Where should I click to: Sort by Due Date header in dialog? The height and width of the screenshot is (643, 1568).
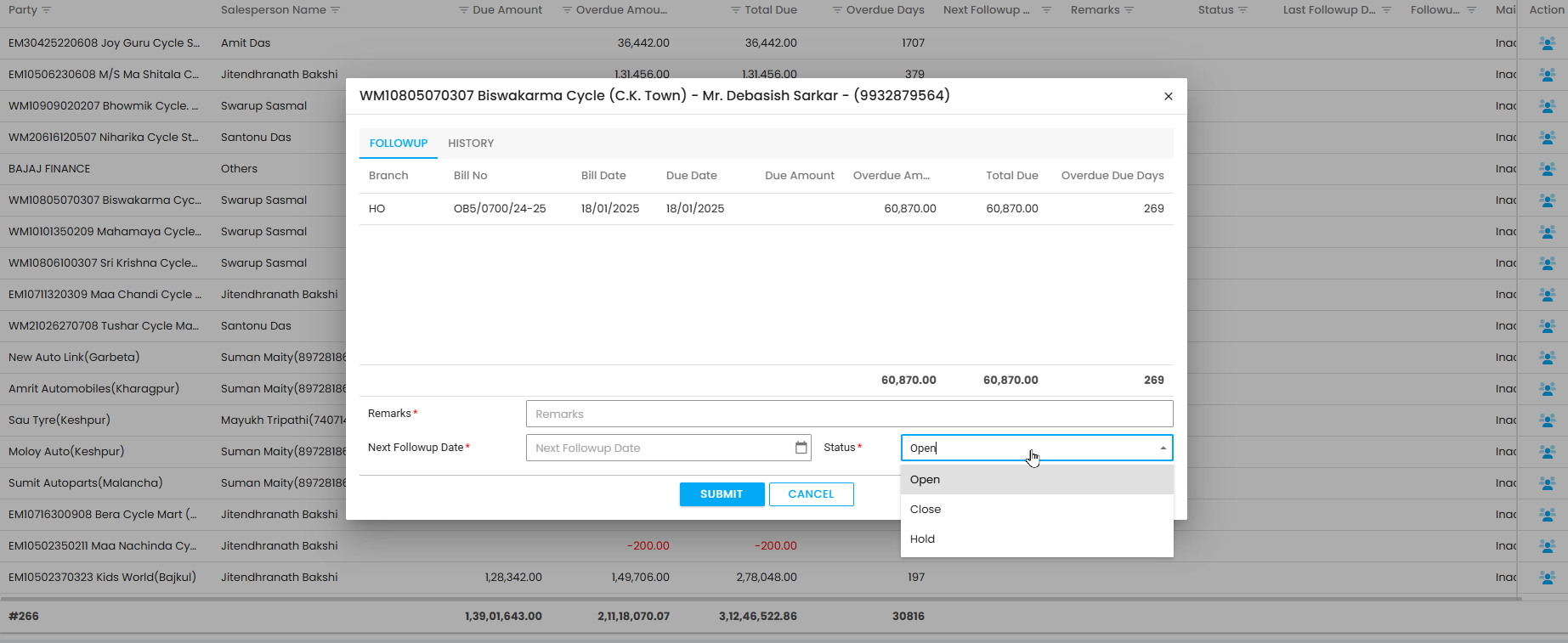(x=691, y=176)
